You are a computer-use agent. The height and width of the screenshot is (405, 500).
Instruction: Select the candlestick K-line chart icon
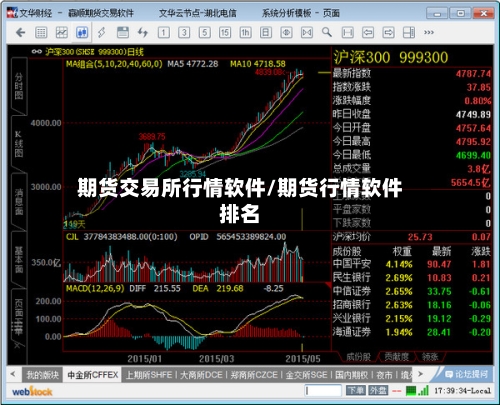[x=82, y=33]
